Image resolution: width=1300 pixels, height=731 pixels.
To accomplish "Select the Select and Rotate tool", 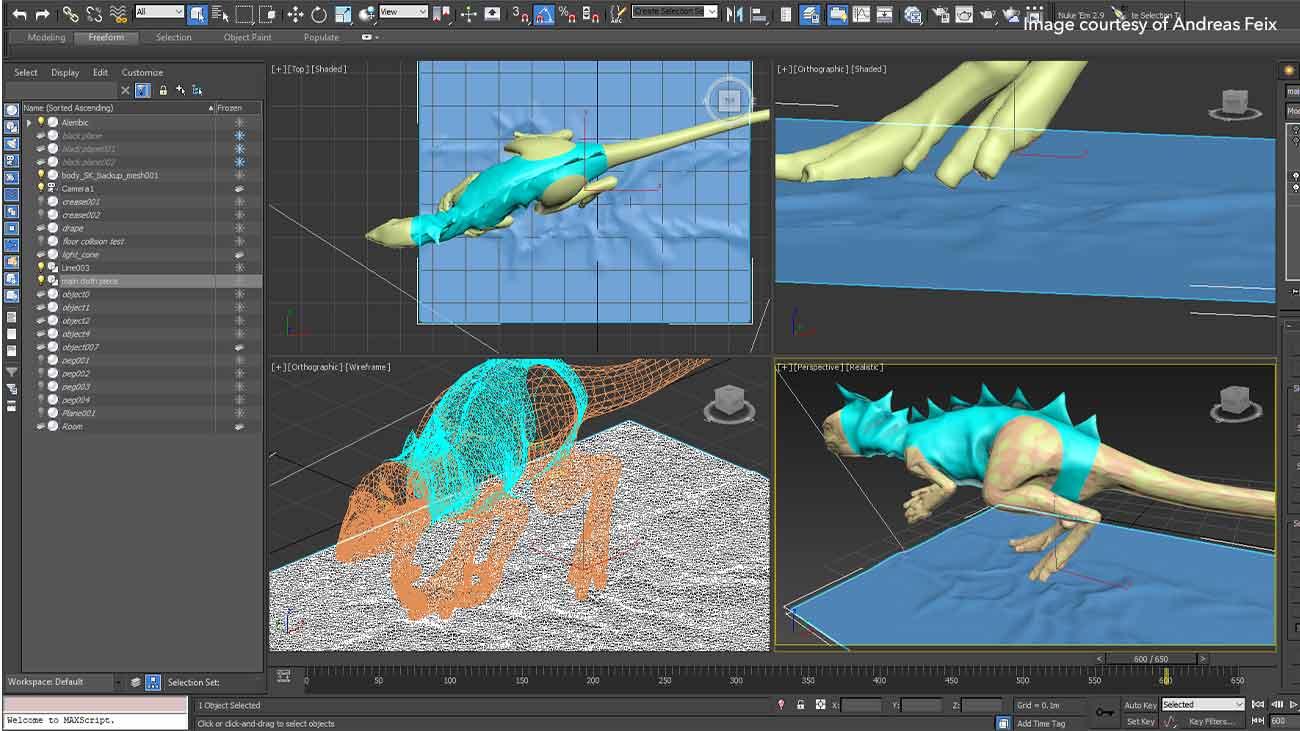I will pyautogui.click(x=319, y=14).
